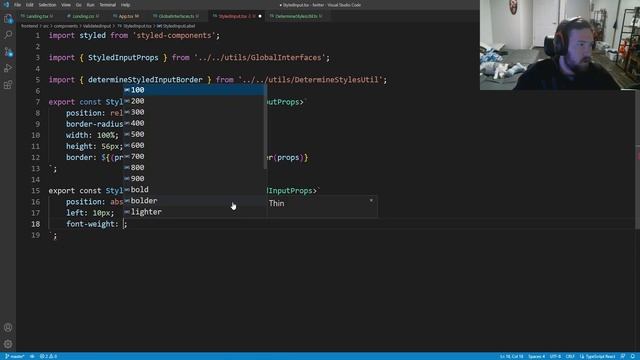This screenshot has height=360, width=640.
Task: Open the Run menu
Action: coord(90,5)
